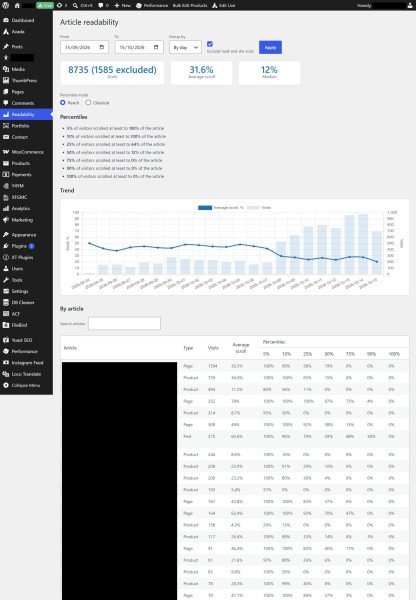The height and width of the screenshot is (600, 416).
Task: Click the Products box icon in sidebar
Action: (x=6, y=163)
